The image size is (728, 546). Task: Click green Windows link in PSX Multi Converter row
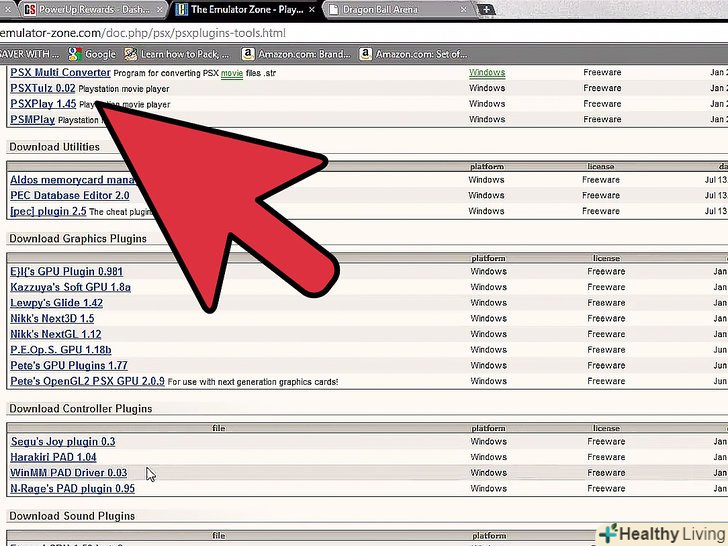[x=487, y=73]
